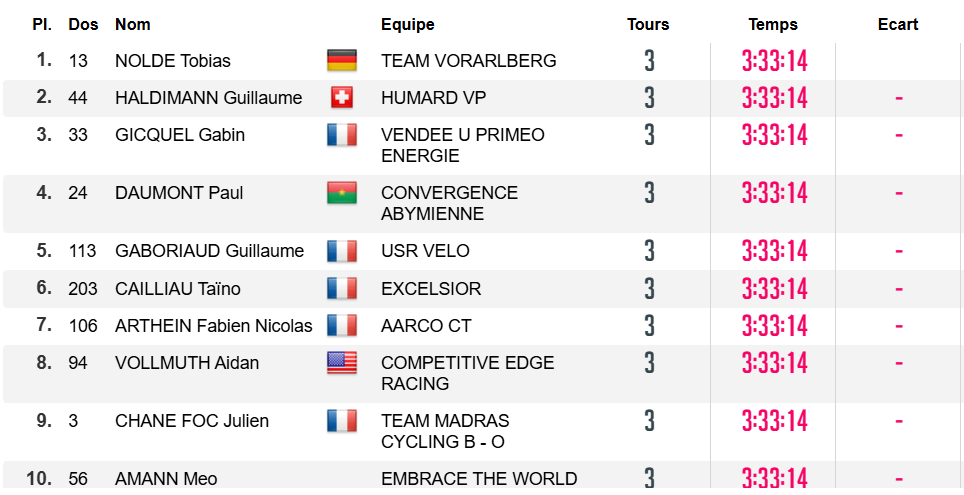Click the German flag beside NOLDE Tobias

tap(342, 61)
